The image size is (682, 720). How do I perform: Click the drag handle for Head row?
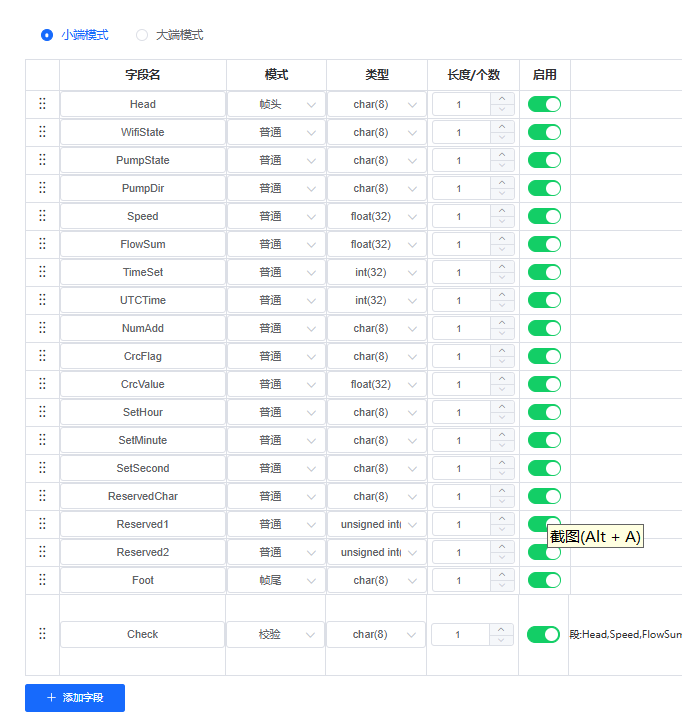(x=42, y=104)
